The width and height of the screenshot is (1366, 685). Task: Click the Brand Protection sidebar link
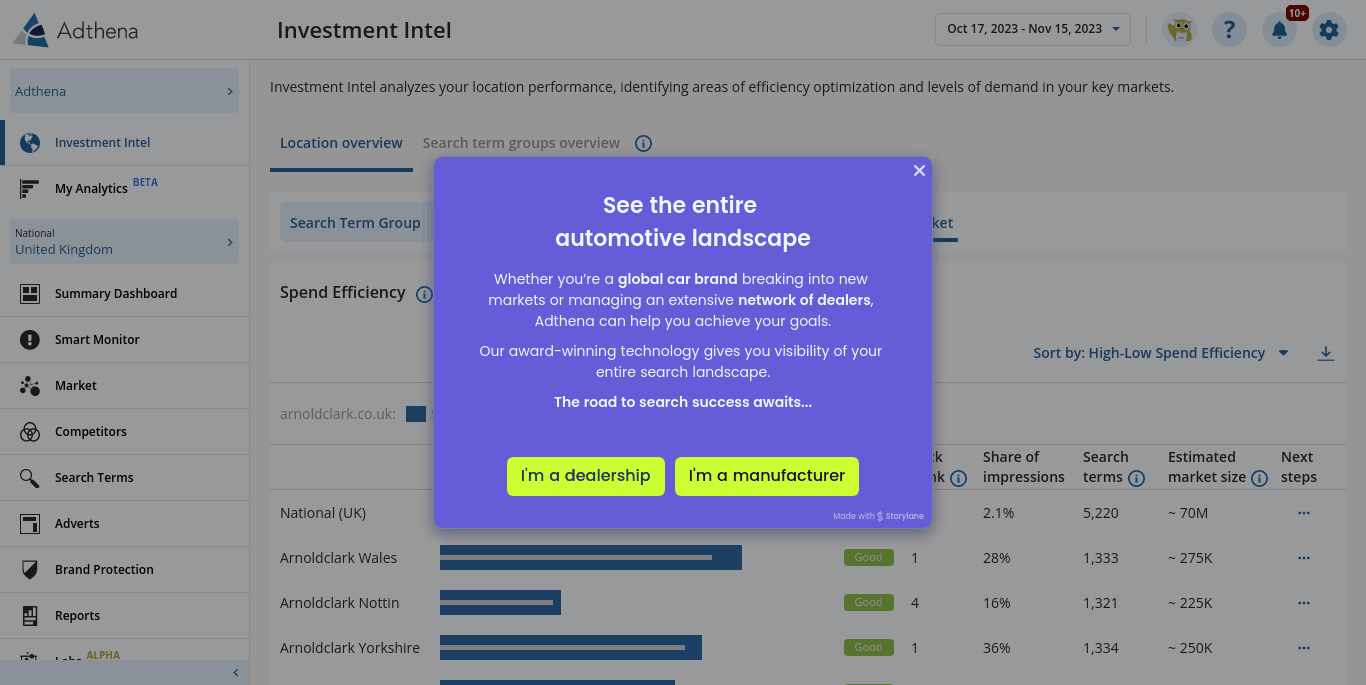pos(104,570)
